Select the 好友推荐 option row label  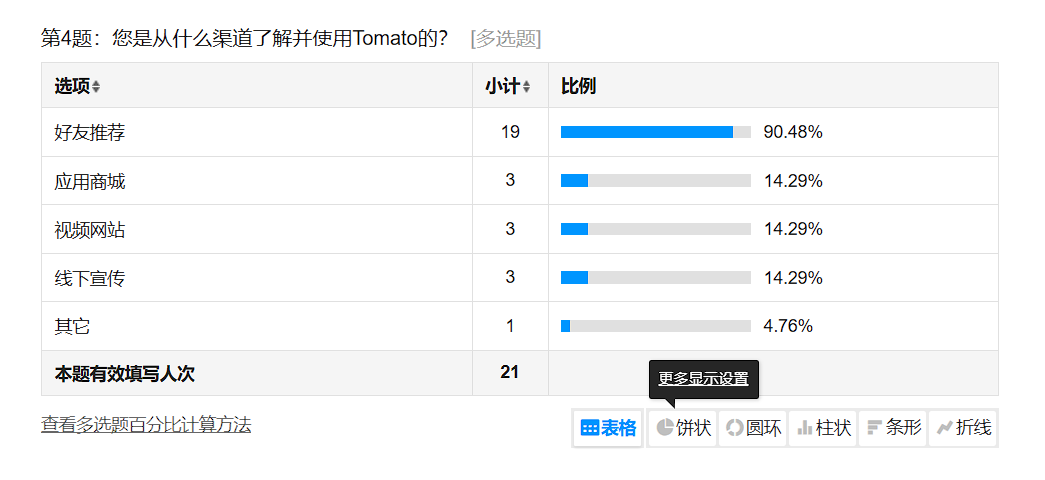[x=90, y=132]
